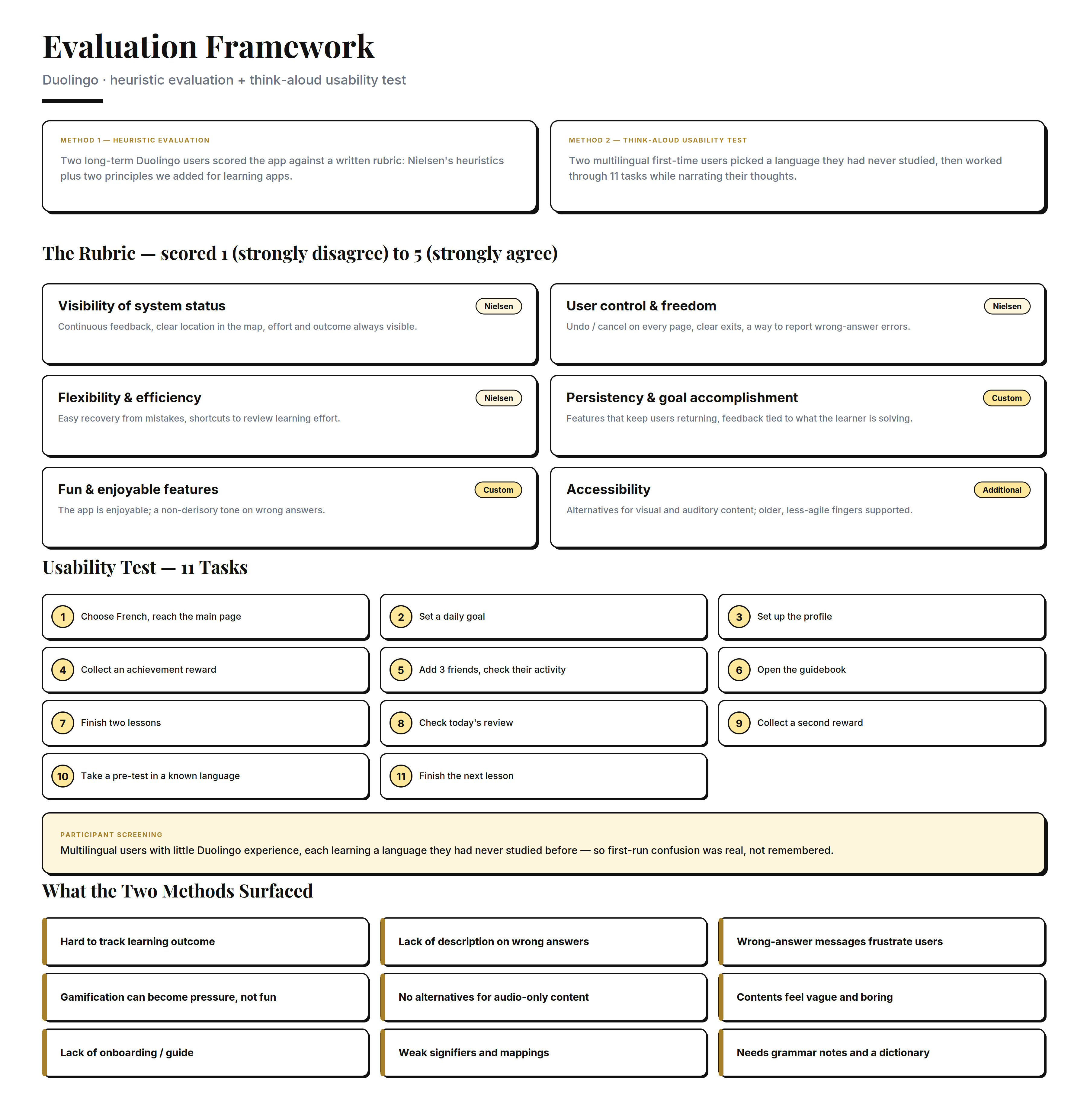This screenshot has height=1120, width=1087.
Task: Select 'Lack of description on wrong answers' finding
Action: [x=545, y=942]
